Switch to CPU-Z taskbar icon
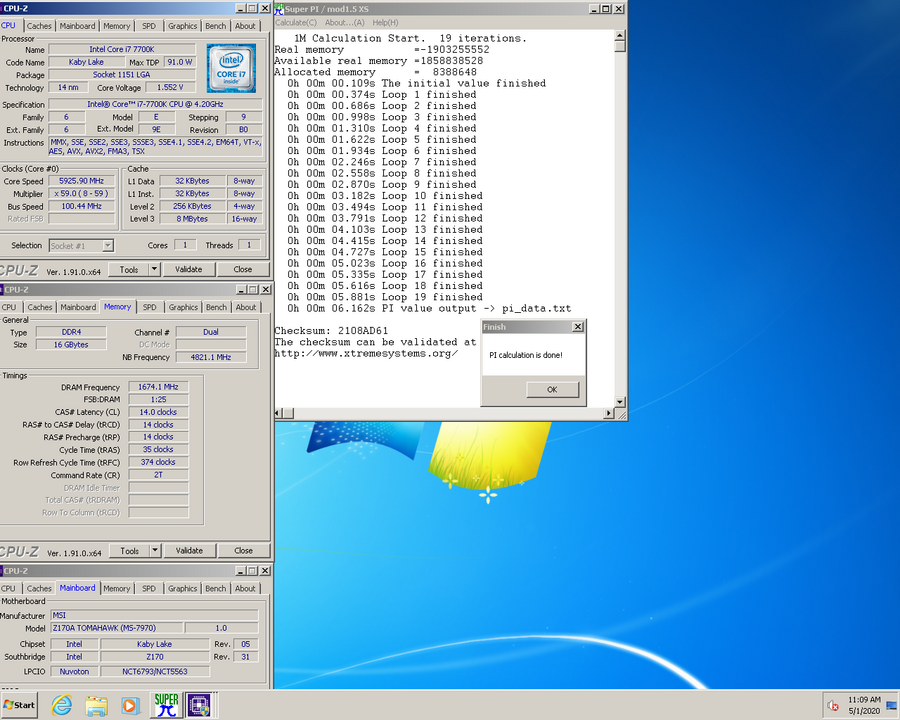The image size is (900, 720). click(199, 706)
